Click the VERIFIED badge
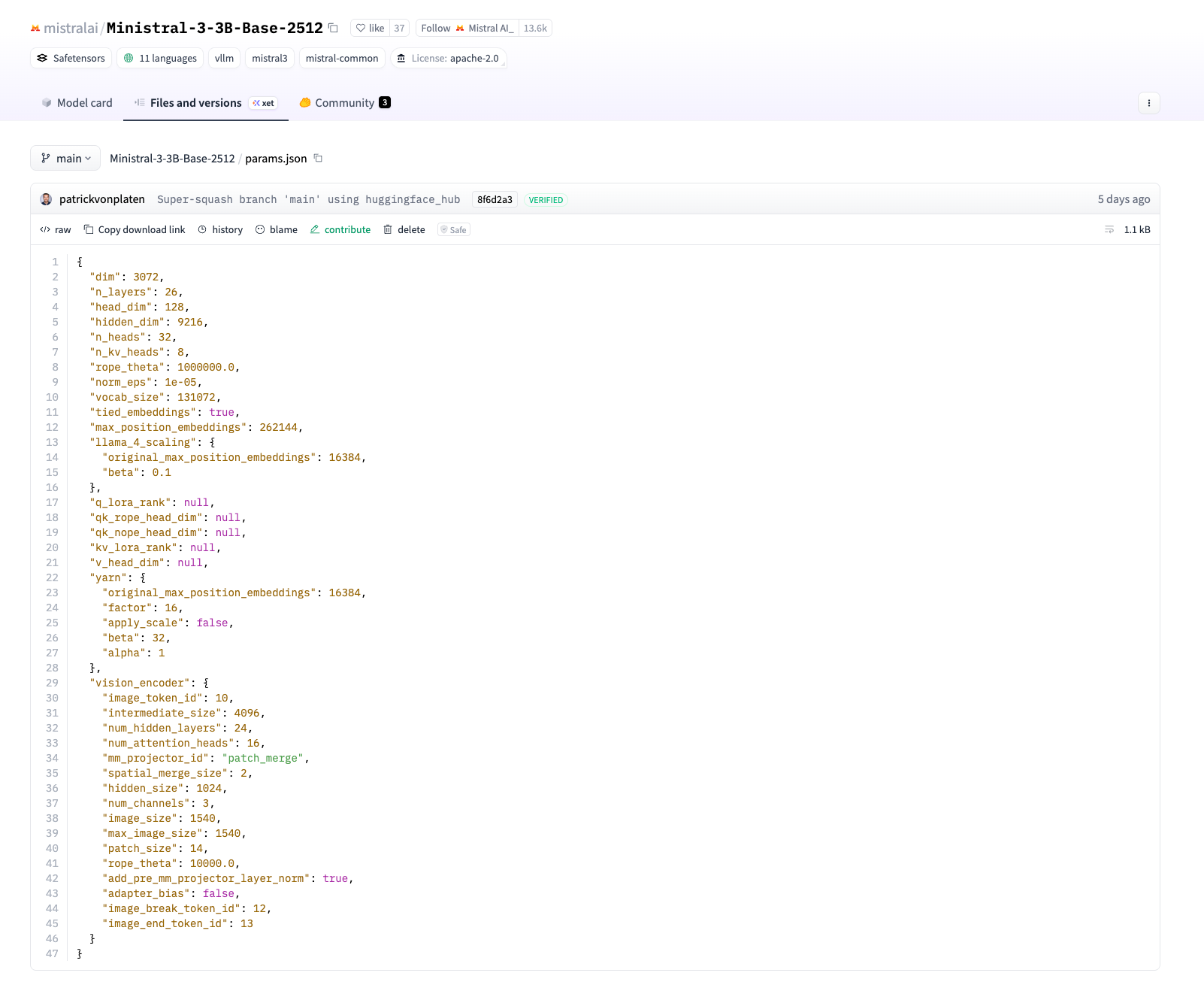 click(x=546, y=200)
